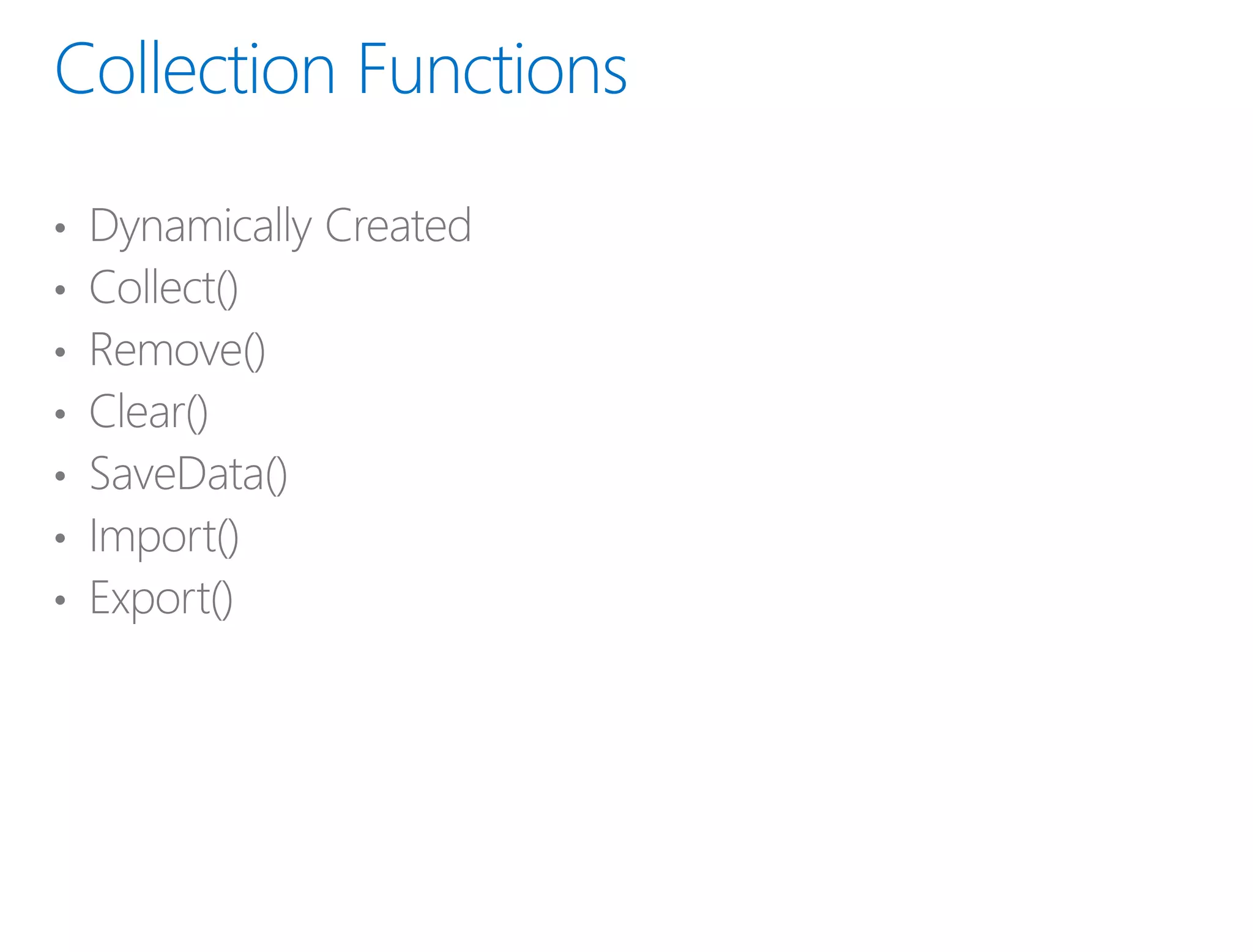
Task: Click the SaveData() list item text
Action: coord(188,474)
